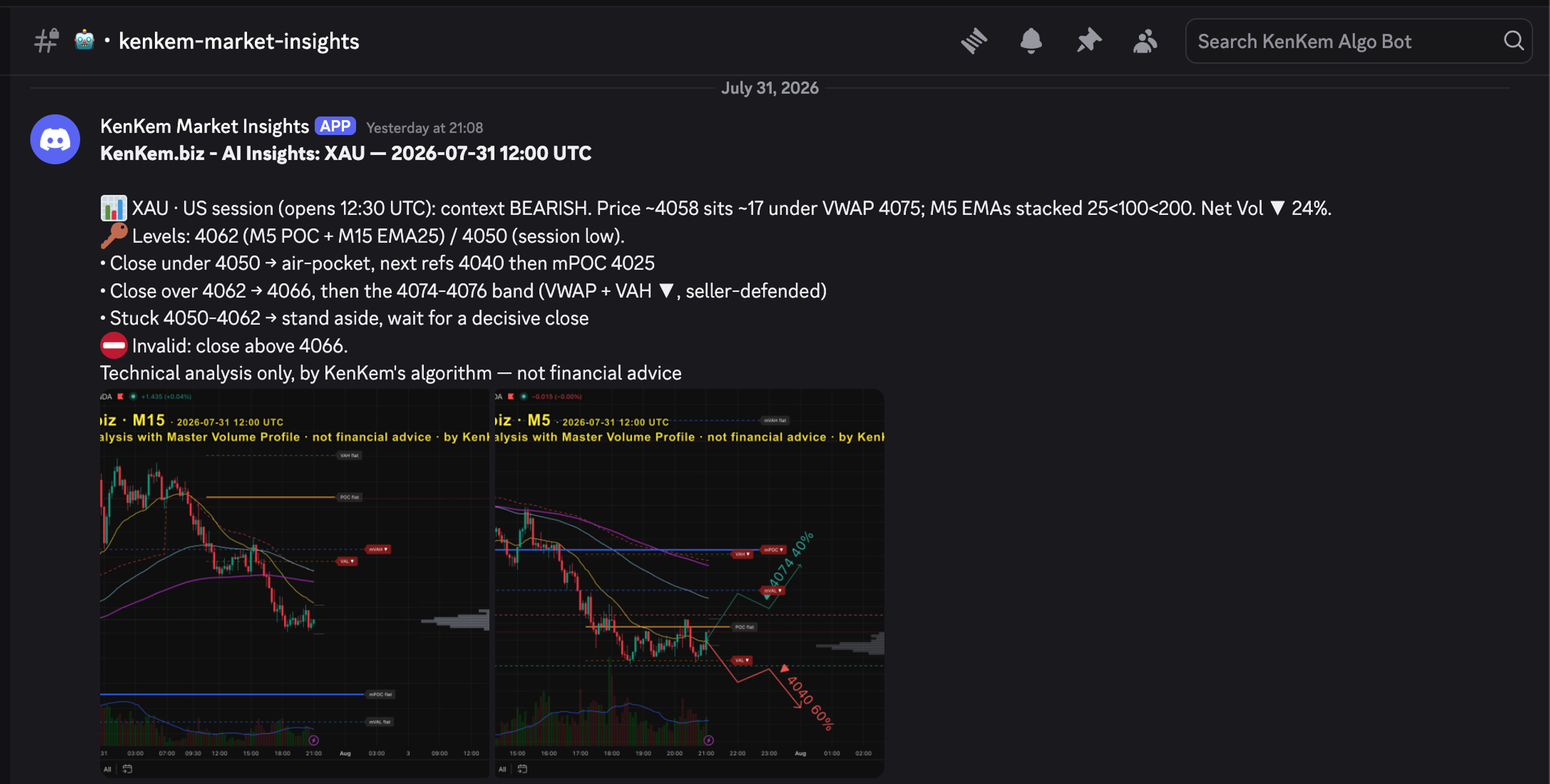Click the APP badge next to username
This screenshot has height=784, width=1550.
coord(335,126)
